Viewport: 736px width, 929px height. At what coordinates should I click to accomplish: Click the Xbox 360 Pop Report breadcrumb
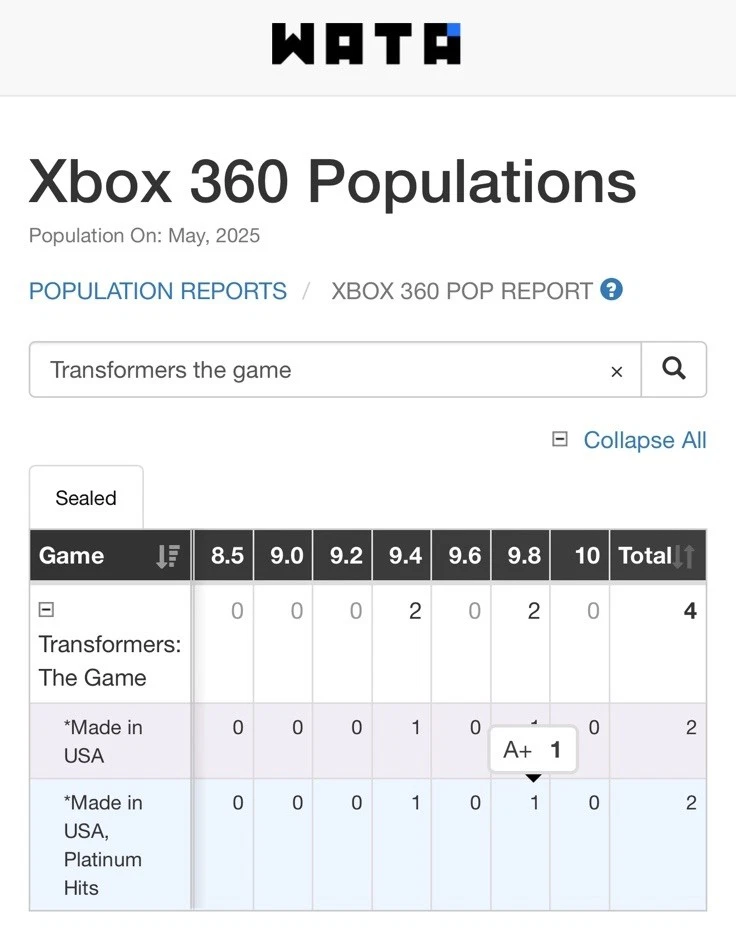(x=462, y=291)
